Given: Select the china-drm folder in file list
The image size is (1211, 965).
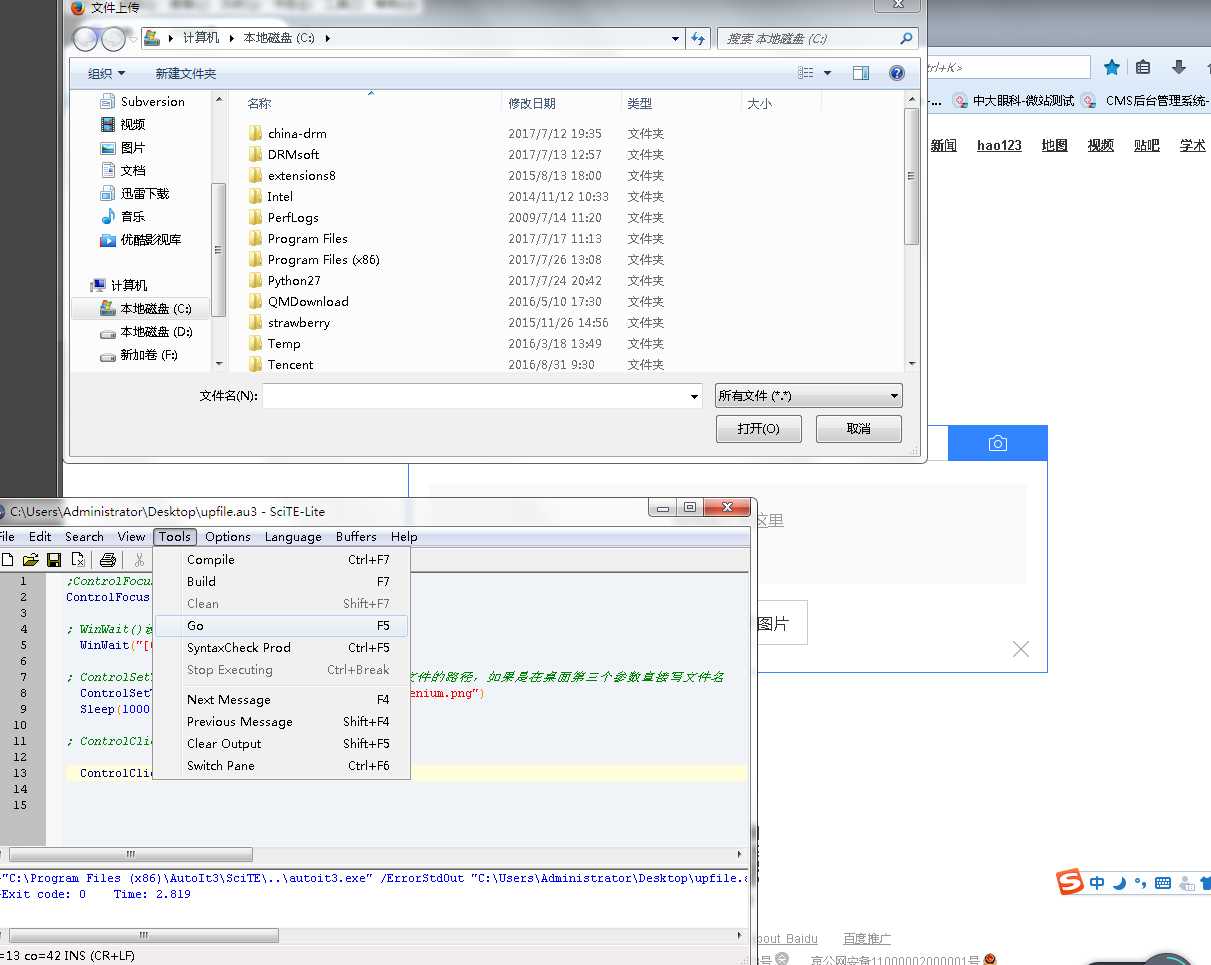Looking at the screenshot, I should [288, 134].
